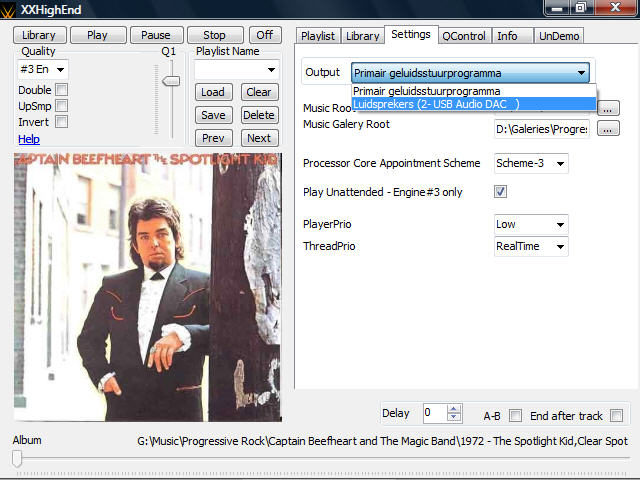The height and width of the screenshot is (480, 640).
Task: Open the Help link
Action: tap(29, 139)
